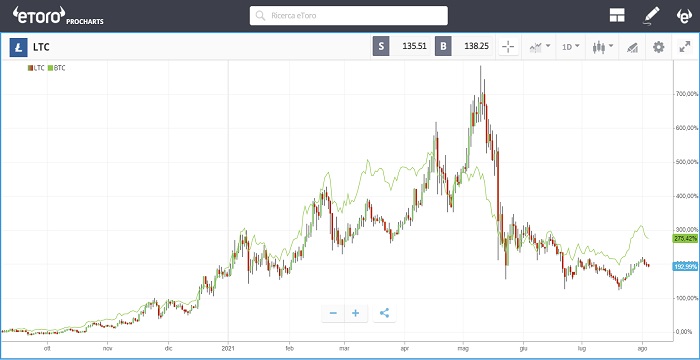Click the Litecoin LTC symbol icon
This screenshot has width=700, height=360.
point(18,47)
